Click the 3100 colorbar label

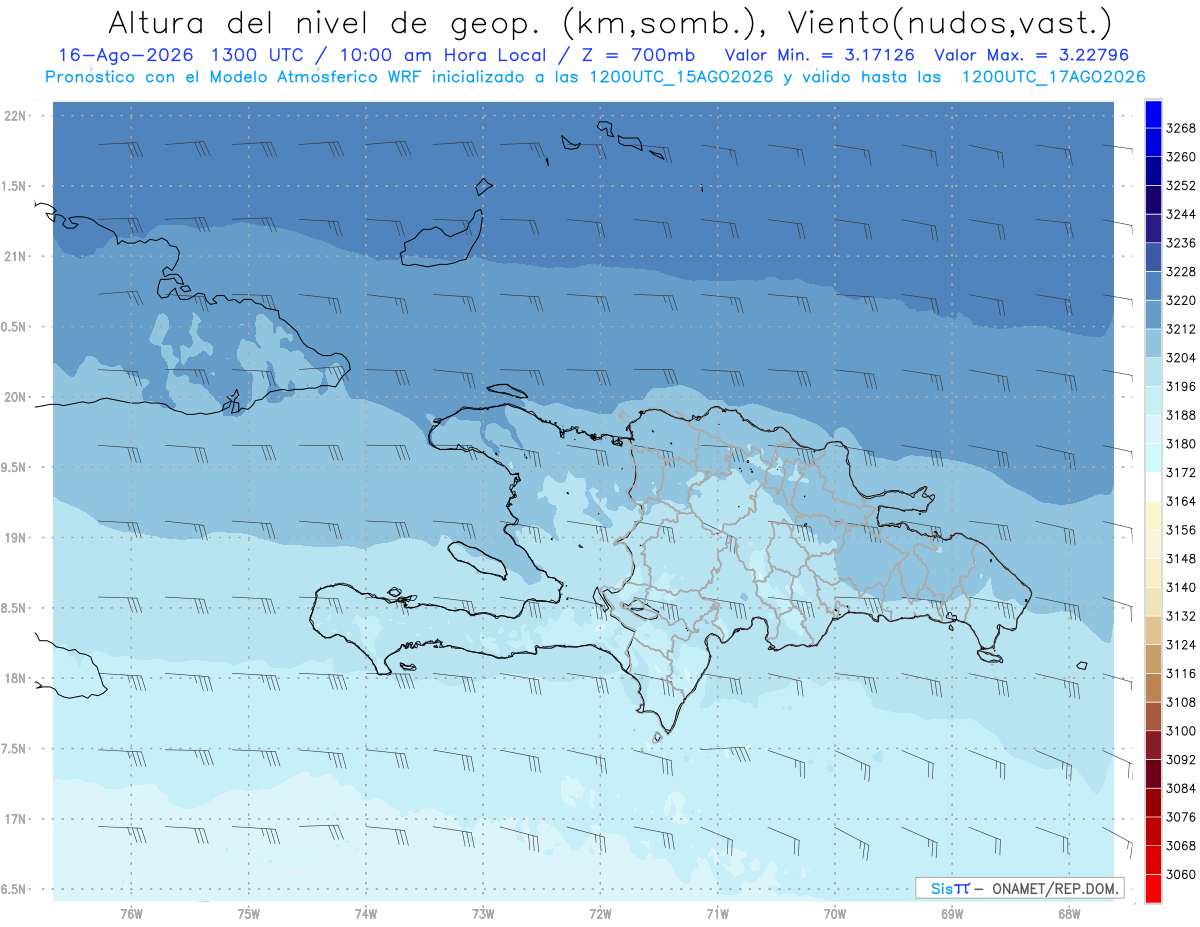(x=1181, y=731)
